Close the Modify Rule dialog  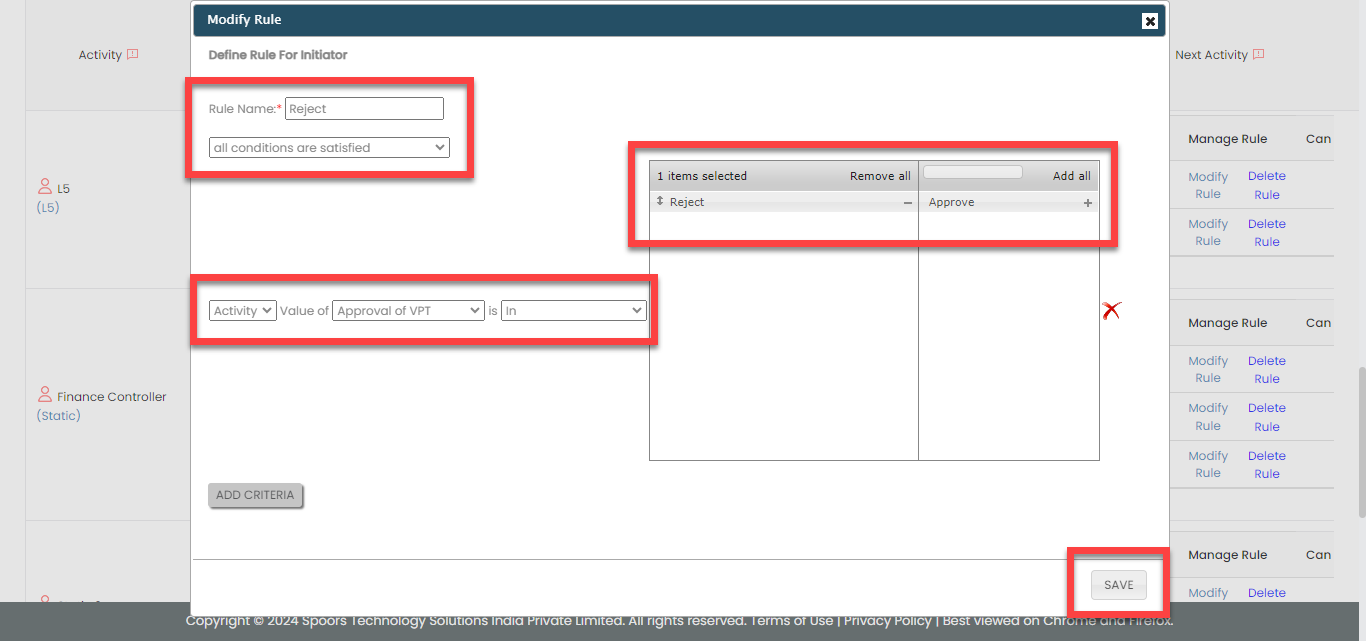[x=1149, y=21]
